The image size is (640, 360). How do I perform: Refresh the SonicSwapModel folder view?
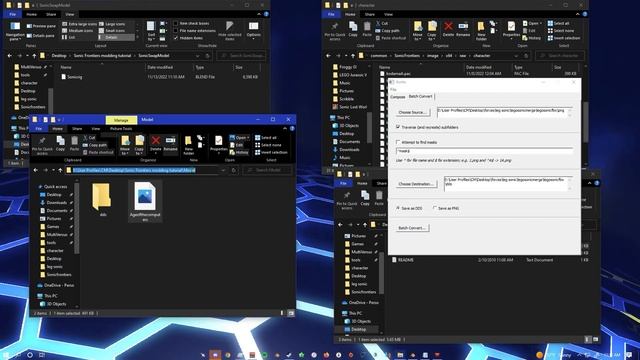[207, 56]
